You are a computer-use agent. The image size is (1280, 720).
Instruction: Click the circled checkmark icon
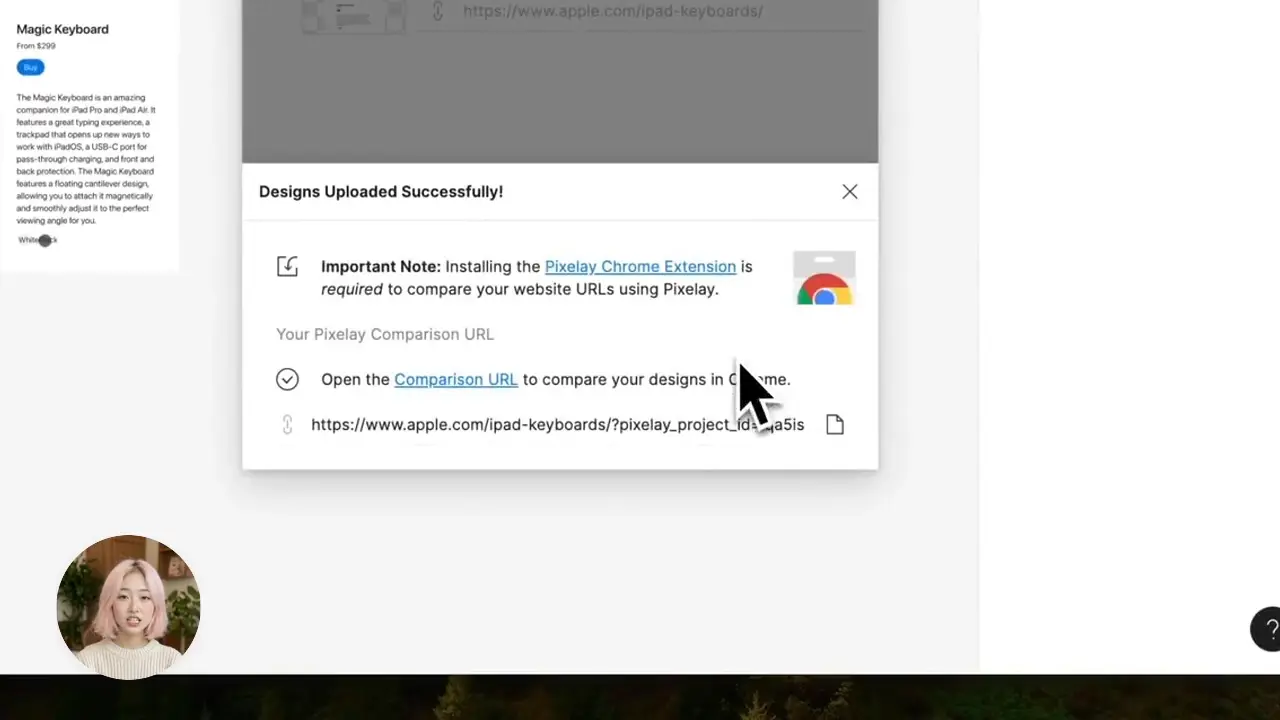click(x=287, y=379)
